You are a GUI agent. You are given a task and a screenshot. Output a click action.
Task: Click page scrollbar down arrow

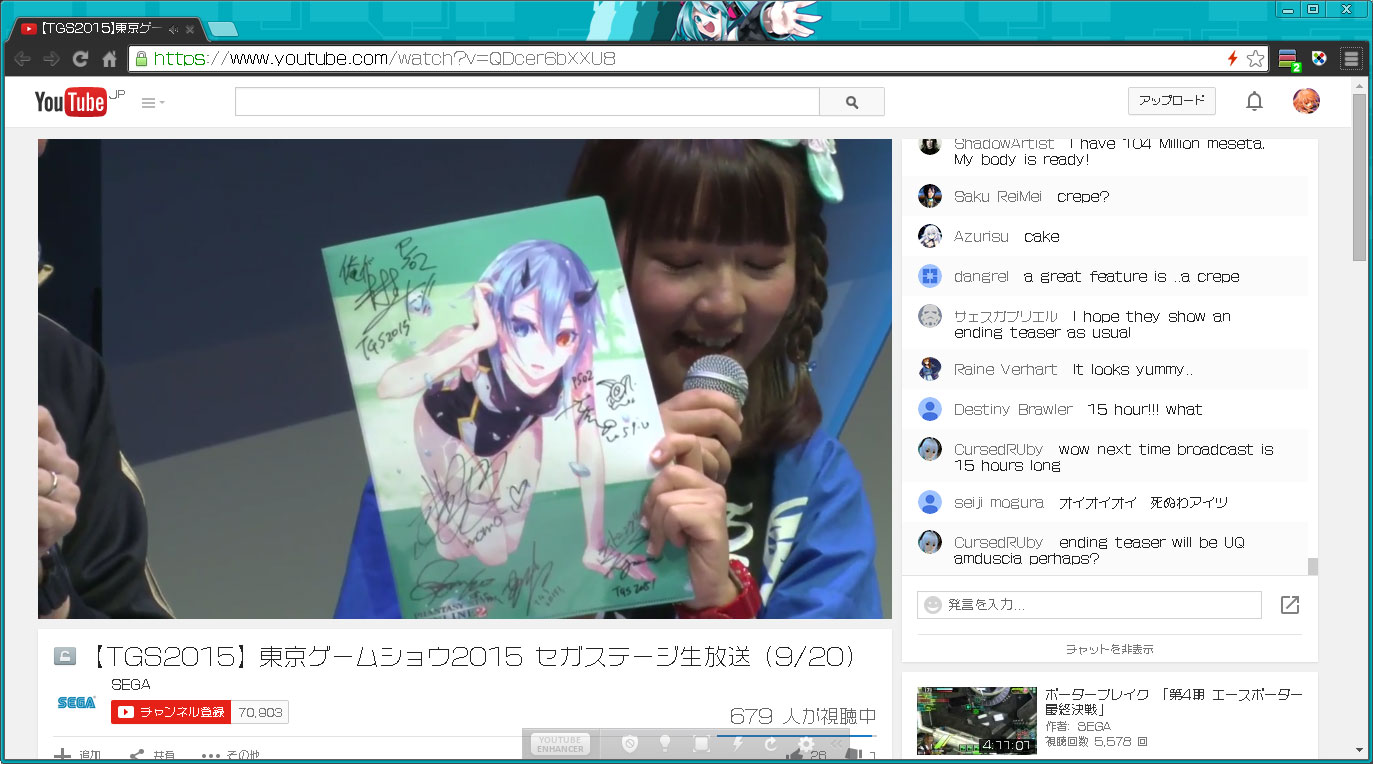[x=1359, y=750]
